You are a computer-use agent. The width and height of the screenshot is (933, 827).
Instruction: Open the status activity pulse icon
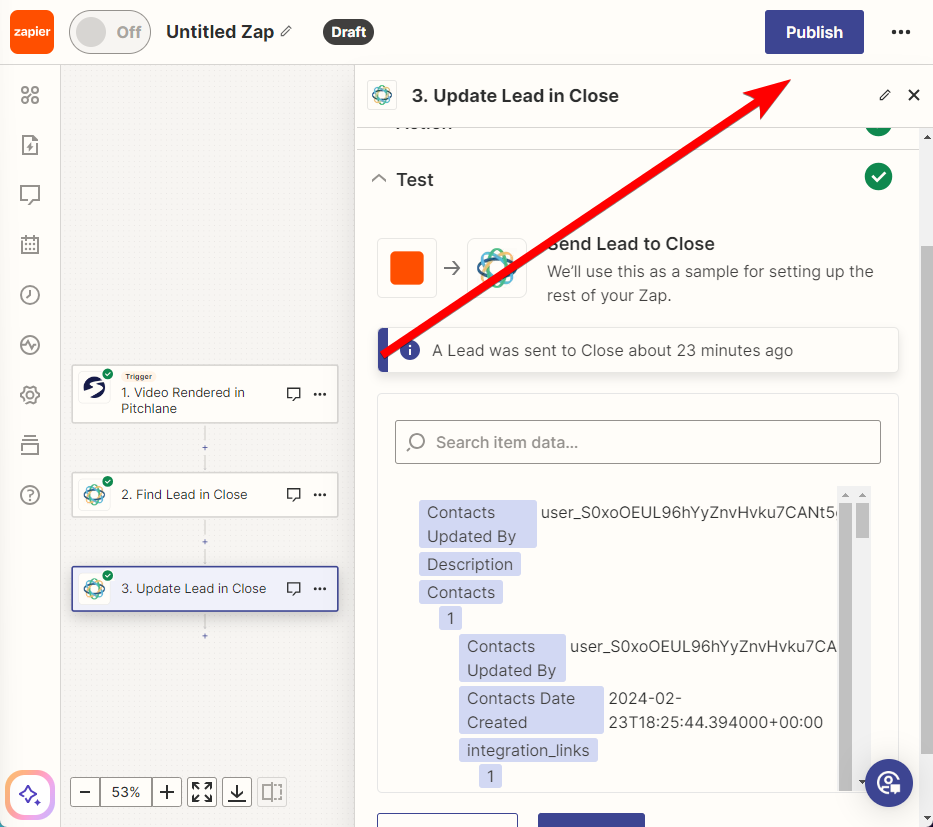click(30, 344)
